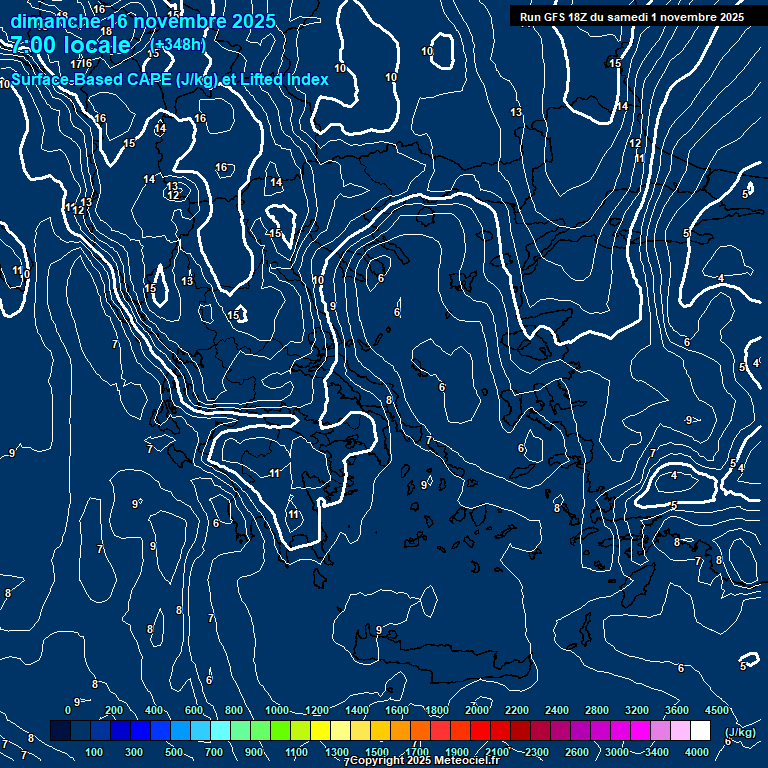The image size is (768, 768).
Task: Select the '4500' legend value
Action: point(717,710)
